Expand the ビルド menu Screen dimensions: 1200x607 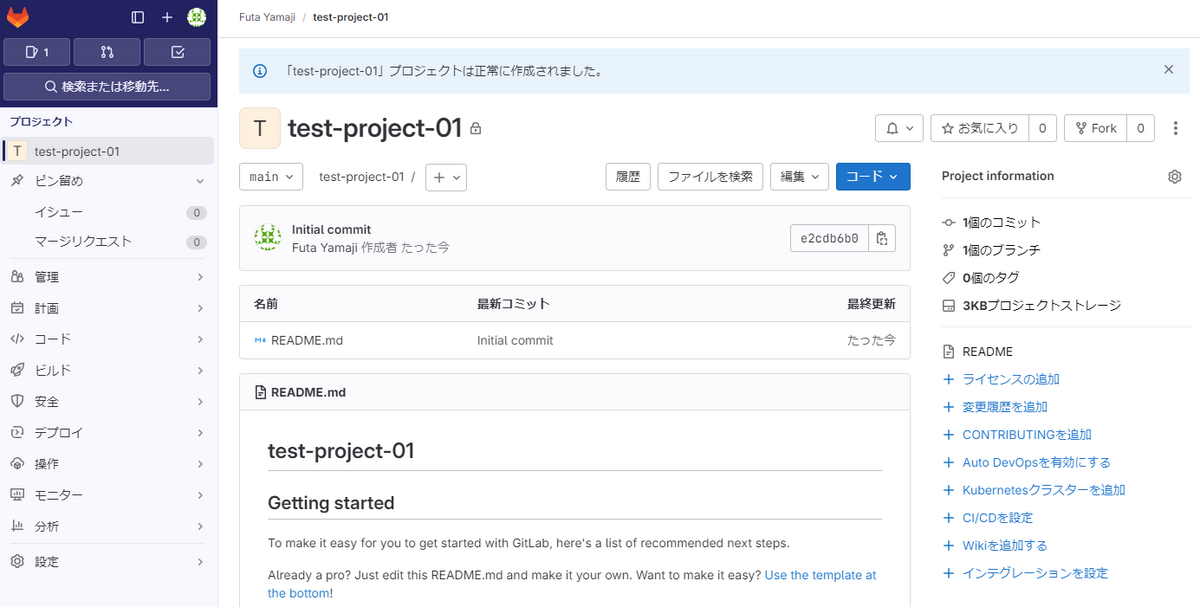(108, 370)
